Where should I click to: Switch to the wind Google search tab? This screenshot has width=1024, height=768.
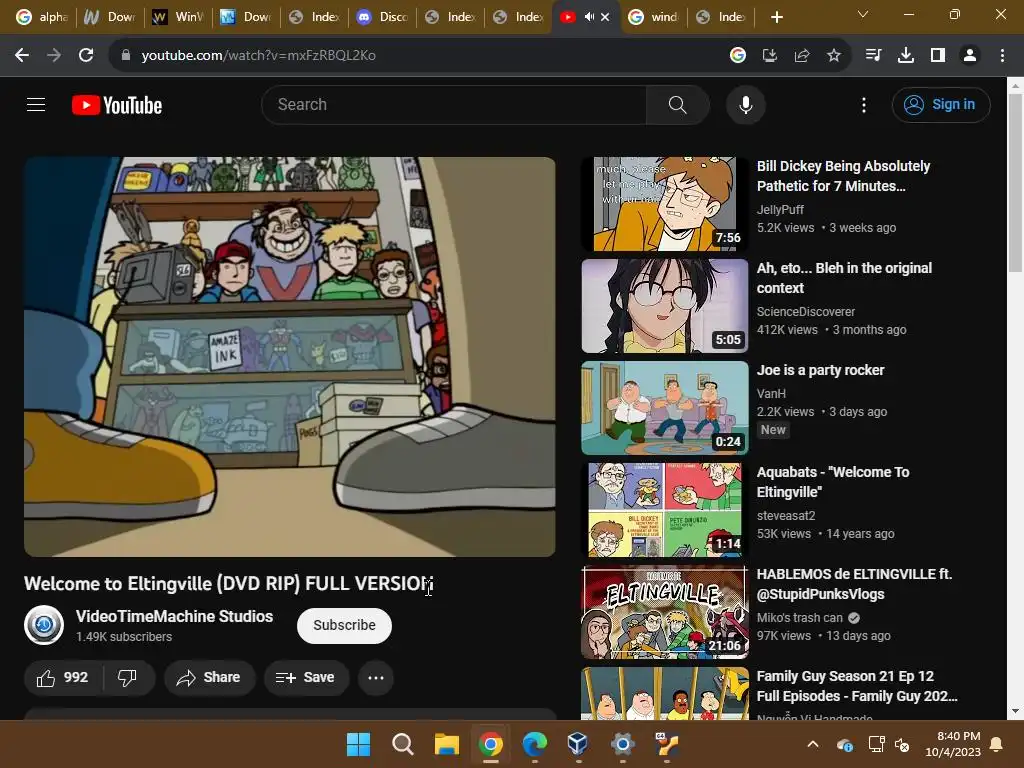653,17
